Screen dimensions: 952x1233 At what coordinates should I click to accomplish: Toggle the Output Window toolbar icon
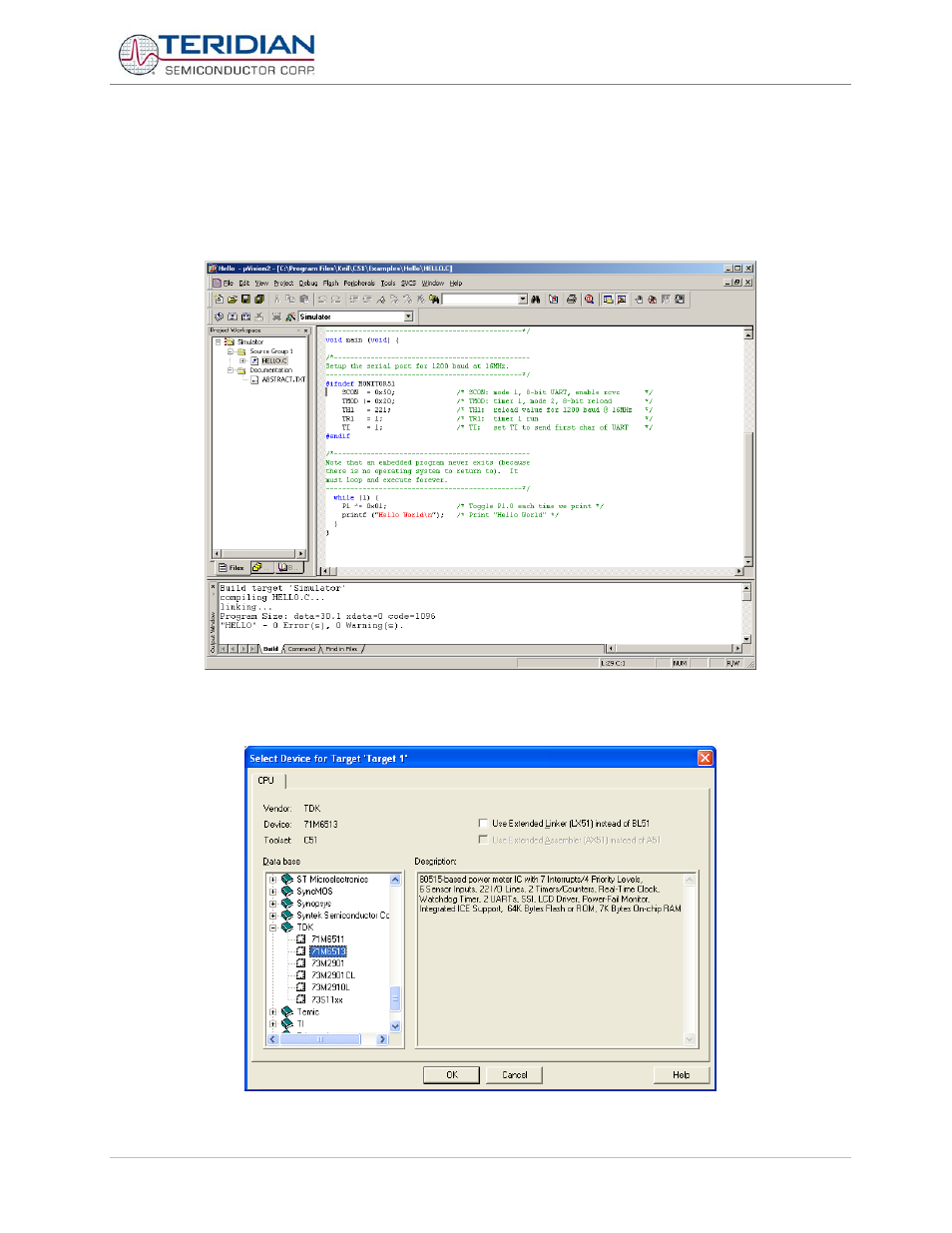pyautogui.click(x=622, y=300)
